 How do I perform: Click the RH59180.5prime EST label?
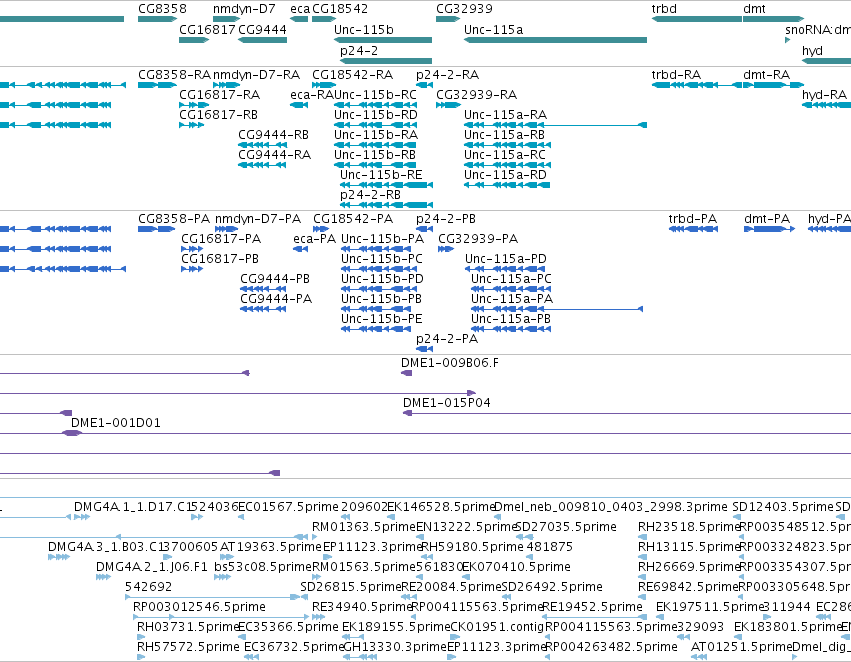(x=472, y=546)
